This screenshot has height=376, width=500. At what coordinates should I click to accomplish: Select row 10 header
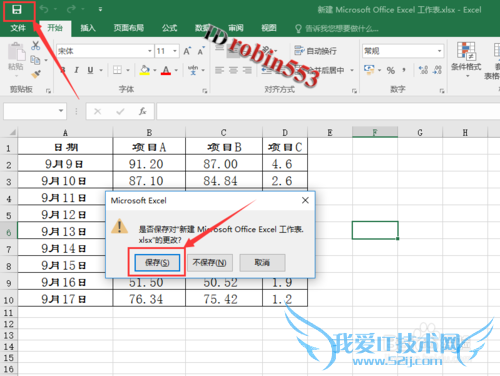pyautogui.click(x=9, y=299)
